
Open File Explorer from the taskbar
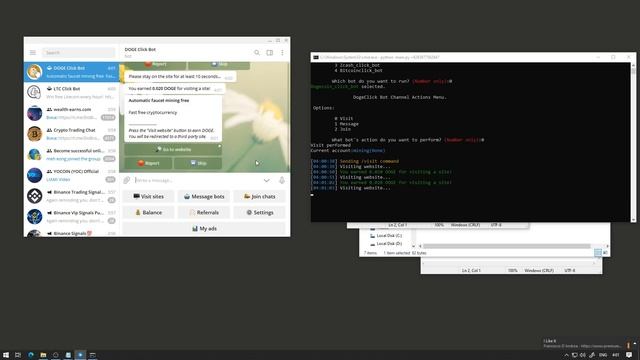[43, 355]
